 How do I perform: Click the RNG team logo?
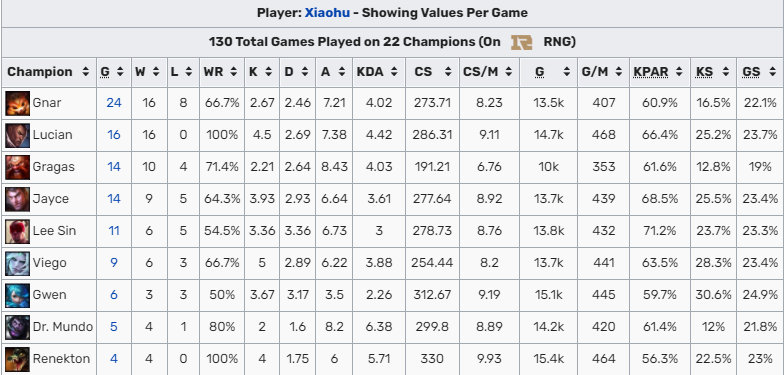click(522, 42)
